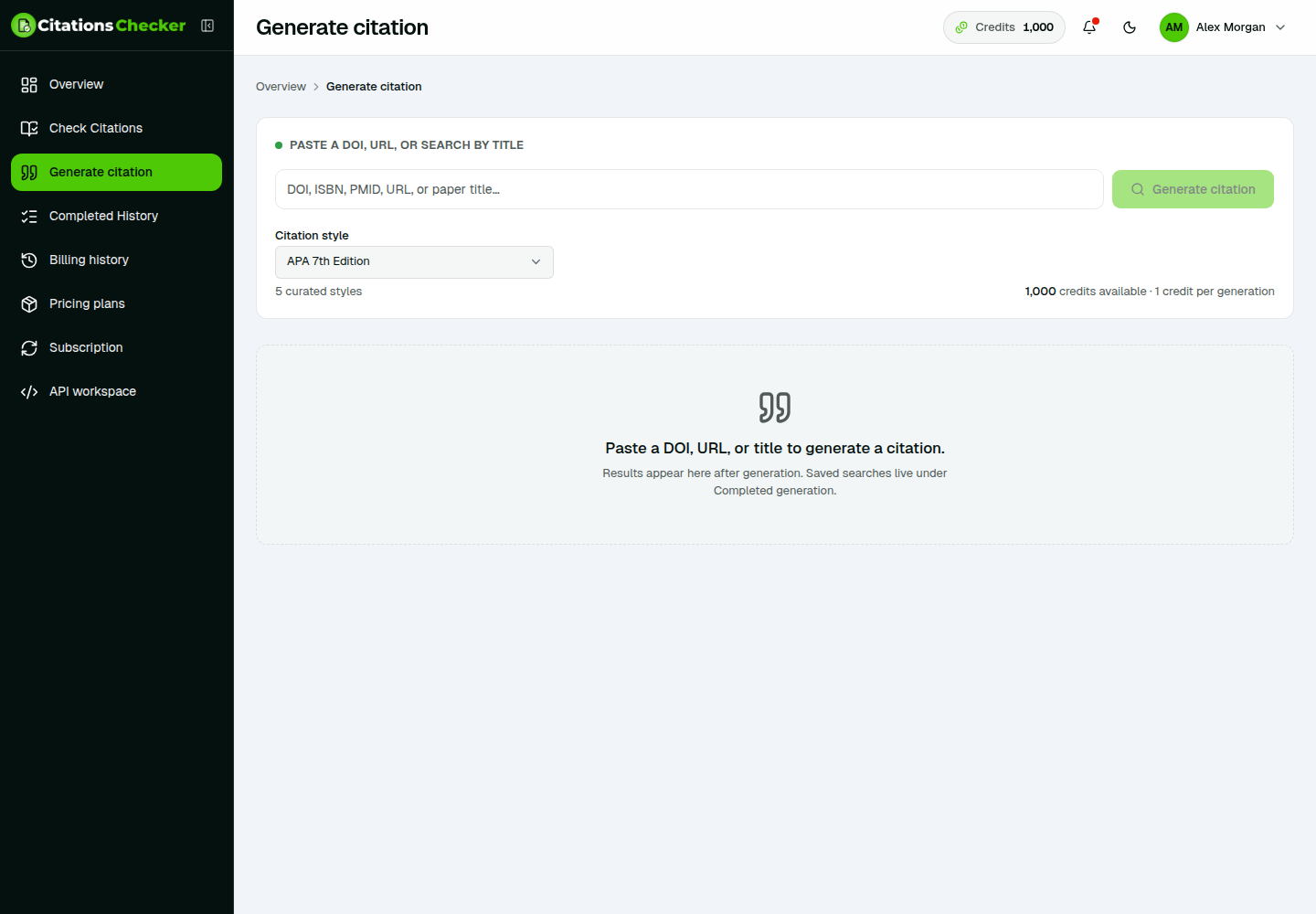Image resolution: width=1316 pixels, height=914 pixels.
Task: Click the Completed History checklist icon
Action: click(x=29, y=217)
